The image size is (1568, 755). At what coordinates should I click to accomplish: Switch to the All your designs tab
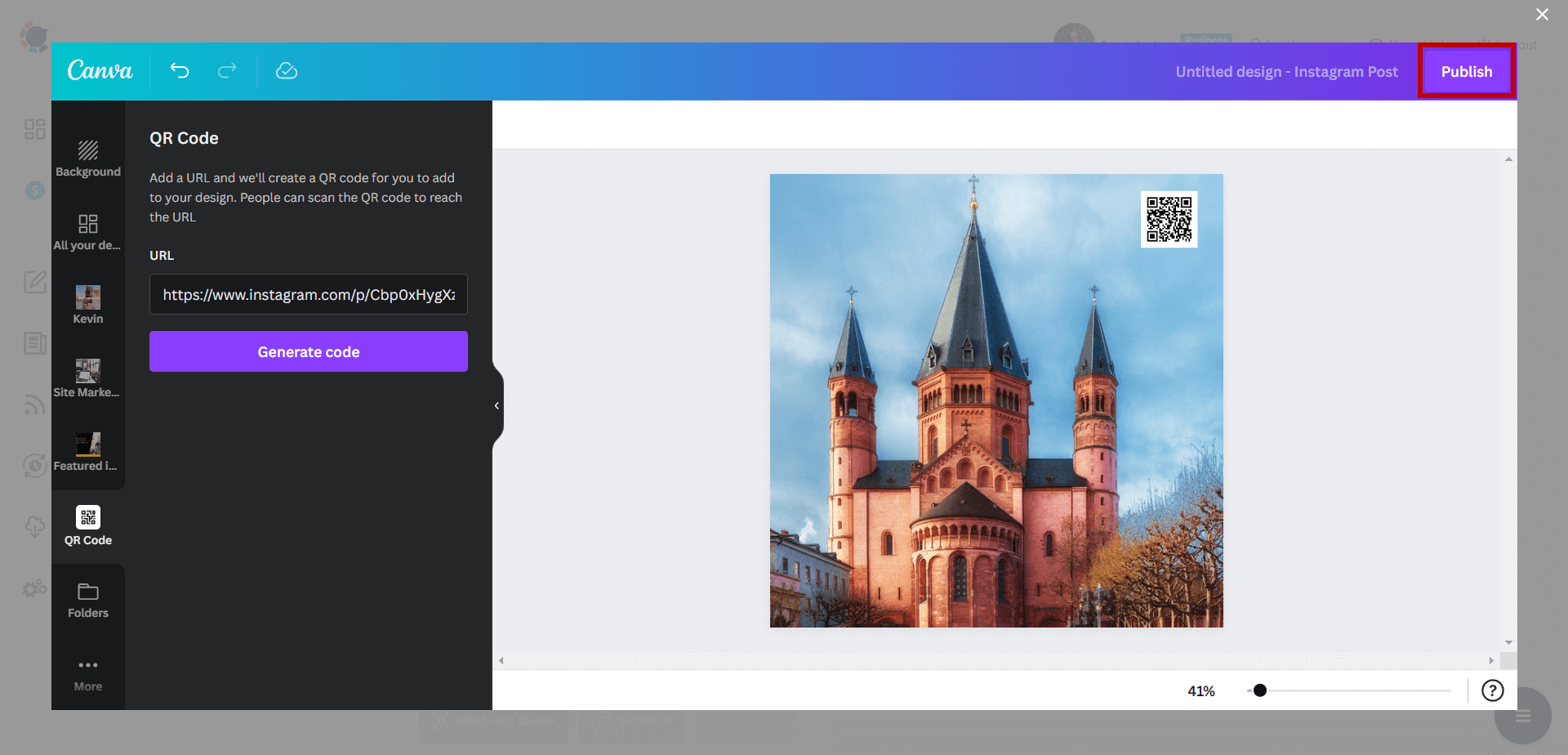point(87,231)
